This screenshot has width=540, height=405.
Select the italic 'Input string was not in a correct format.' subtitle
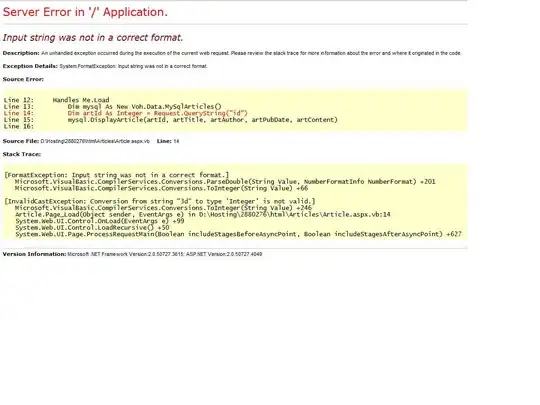tap(93, 38)
